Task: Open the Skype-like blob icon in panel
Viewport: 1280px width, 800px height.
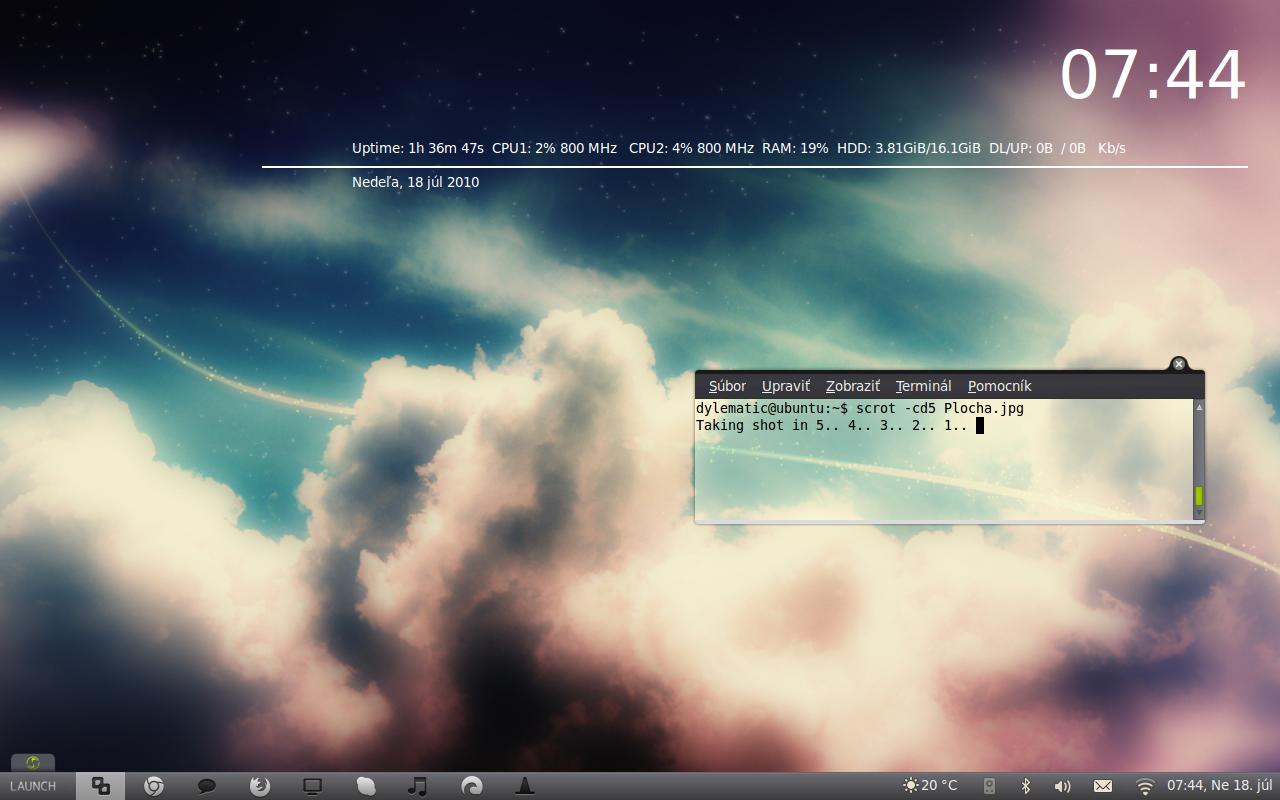Action: pyautogui.click(x=366, y=786)
